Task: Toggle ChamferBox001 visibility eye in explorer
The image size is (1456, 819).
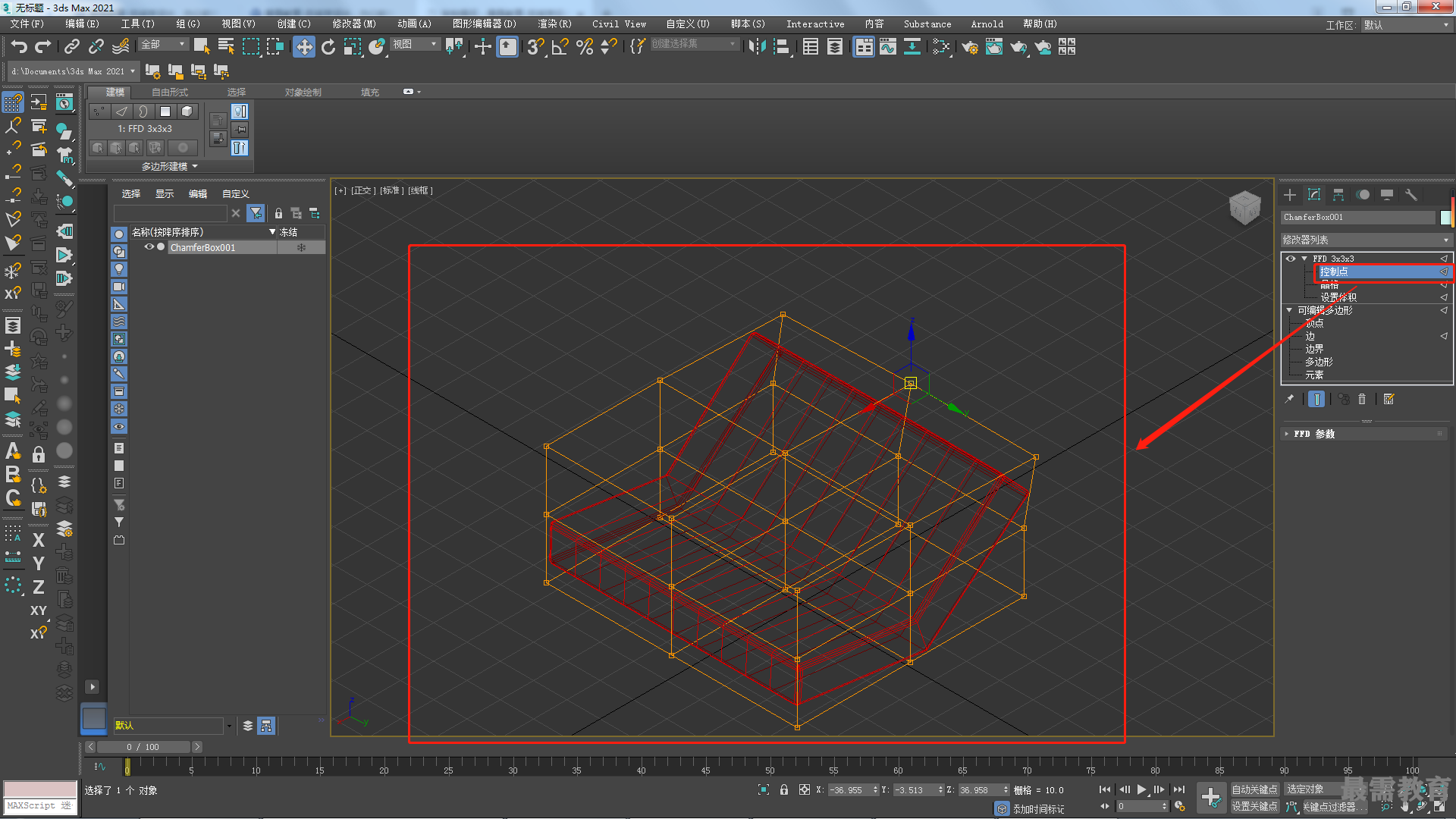Action: click(x=149, y=247)
